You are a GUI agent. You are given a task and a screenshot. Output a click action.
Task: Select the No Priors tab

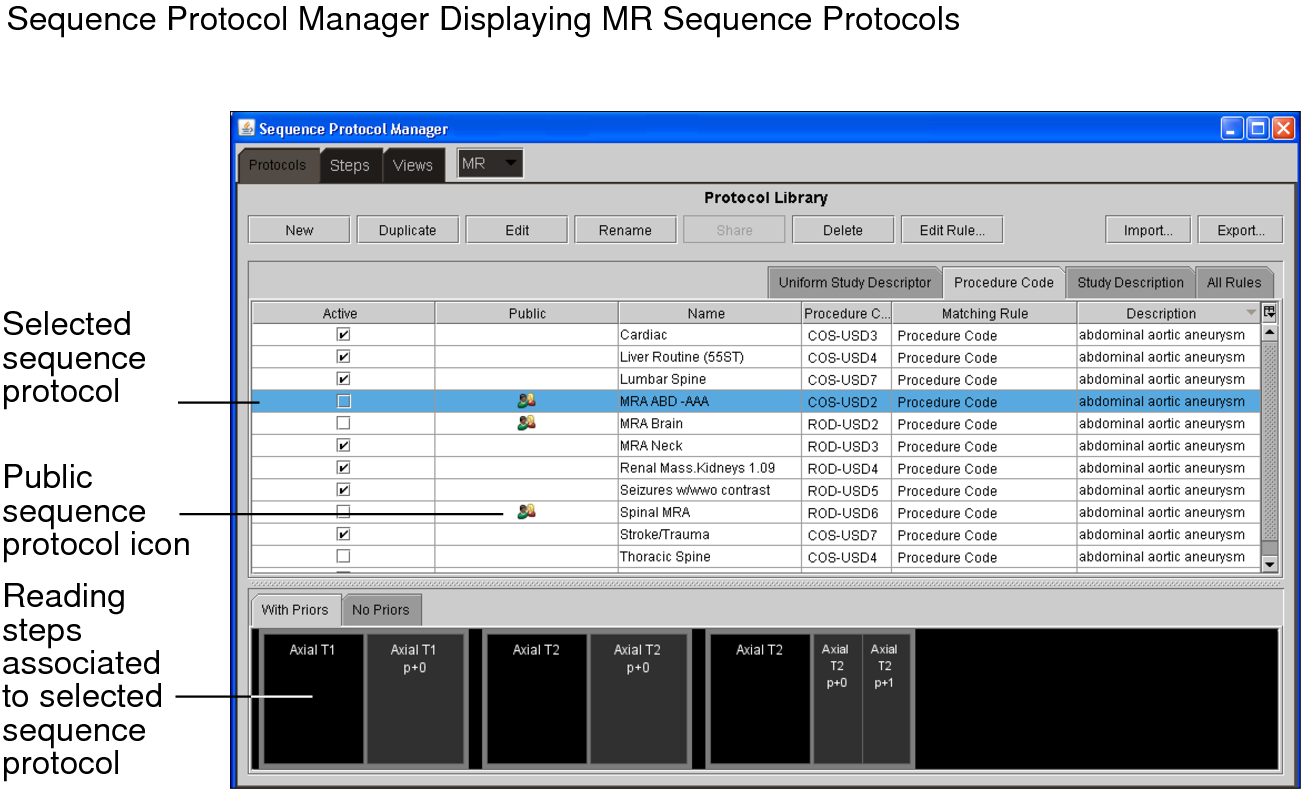pos(381,610)
